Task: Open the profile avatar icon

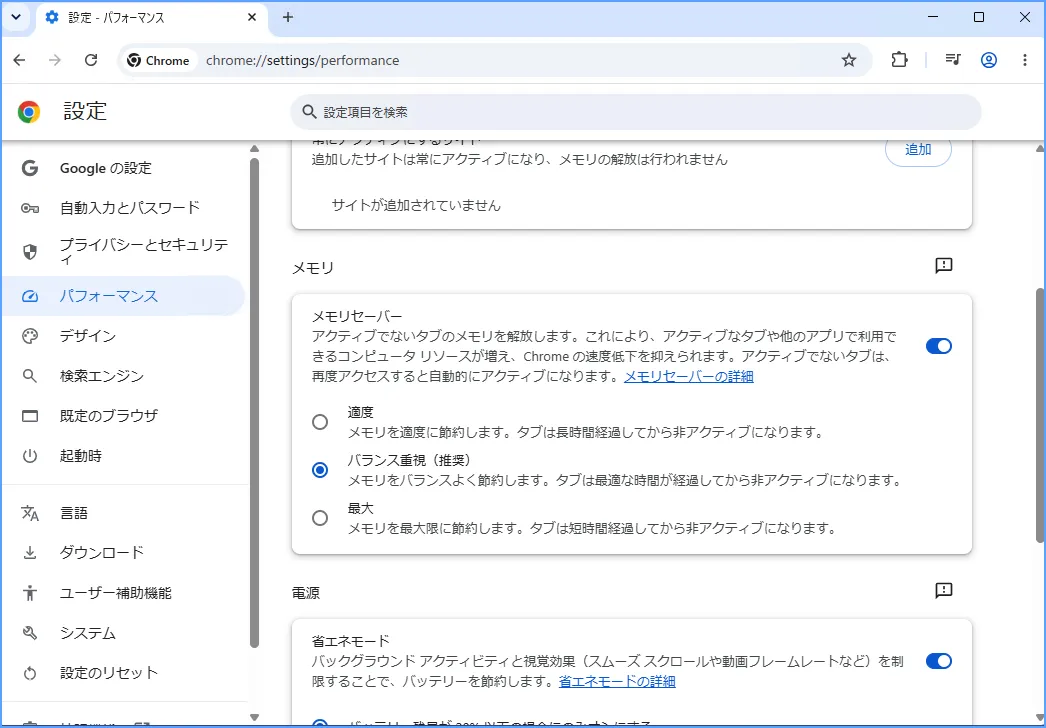Action: point(989,60)
